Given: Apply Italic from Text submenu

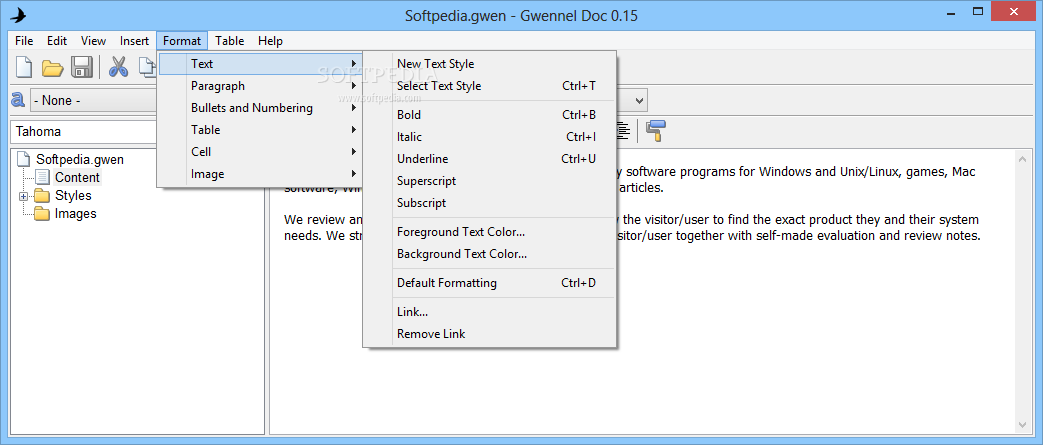Looking at the screenshot, I should tap(490, 136).
